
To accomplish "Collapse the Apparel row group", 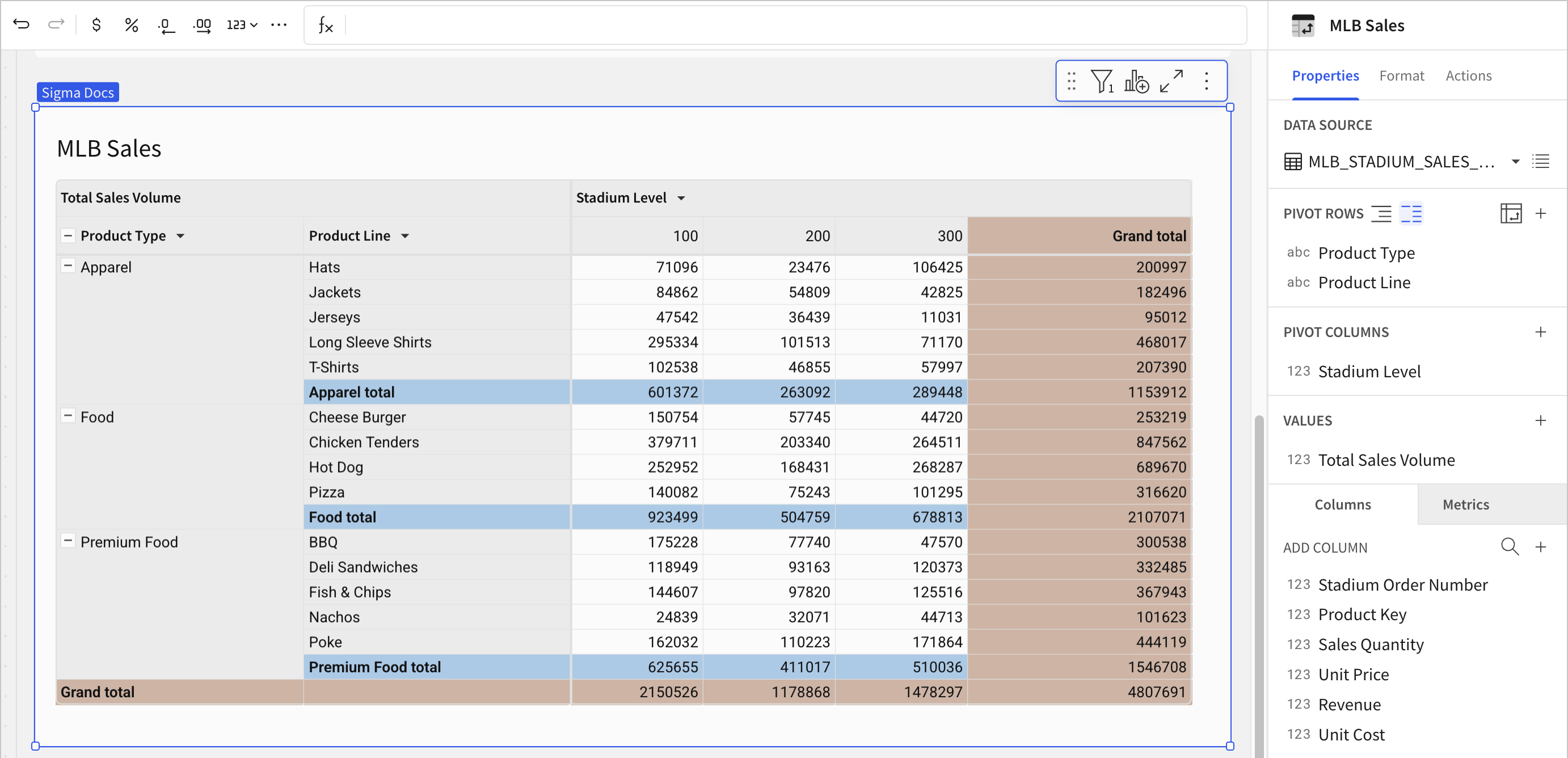I will 68,266.
